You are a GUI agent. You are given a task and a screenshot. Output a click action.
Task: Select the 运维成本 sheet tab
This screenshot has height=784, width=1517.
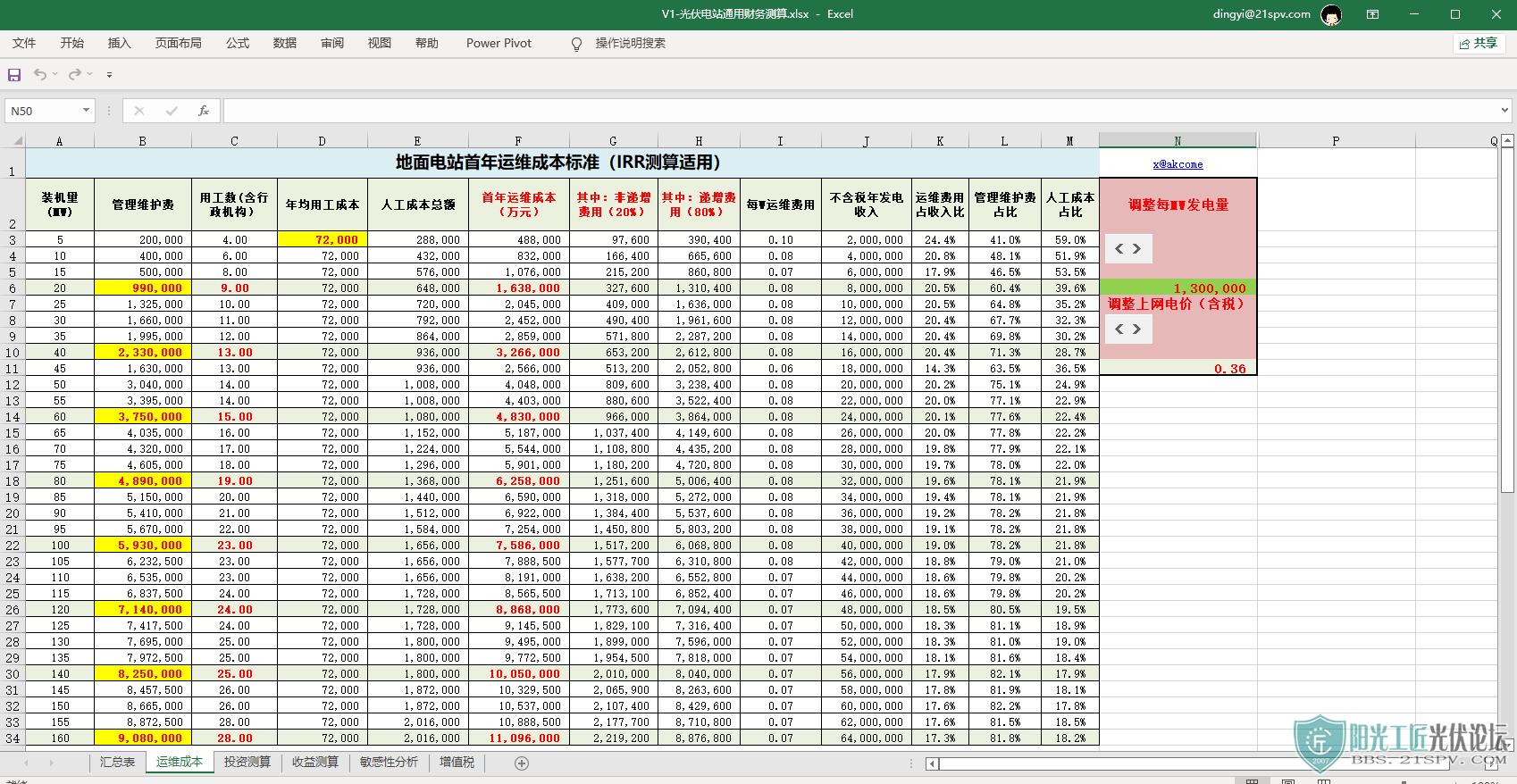(180, 763)
